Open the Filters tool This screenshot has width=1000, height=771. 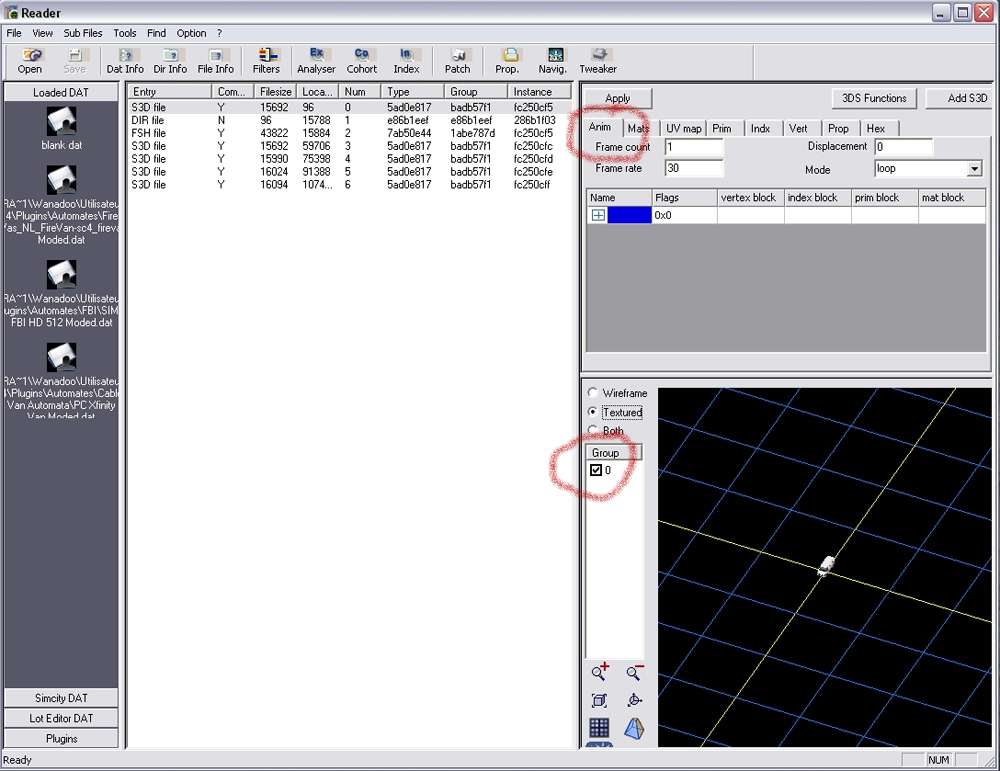(x=266, y=61)
